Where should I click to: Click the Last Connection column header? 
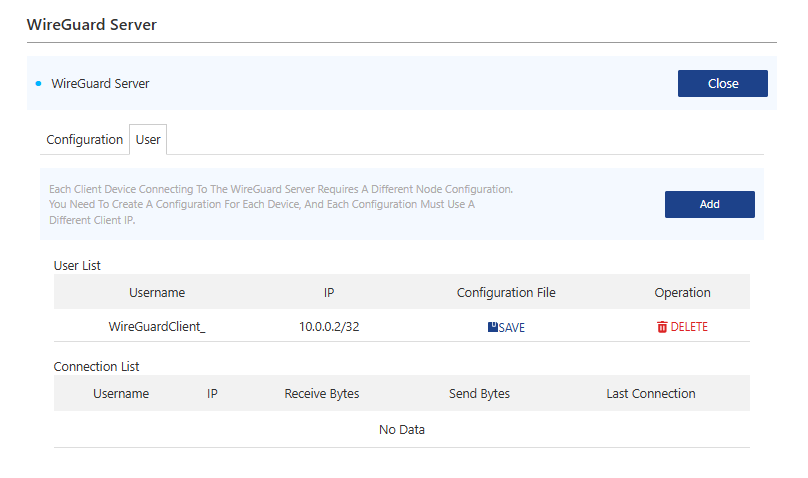pyautogui.click(x=650, y=393)
